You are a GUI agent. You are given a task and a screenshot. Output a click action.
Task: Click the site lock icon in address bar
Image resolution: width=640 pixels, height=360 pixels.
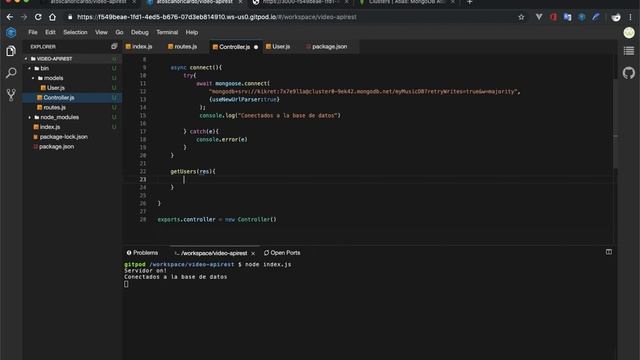point(70,17)
